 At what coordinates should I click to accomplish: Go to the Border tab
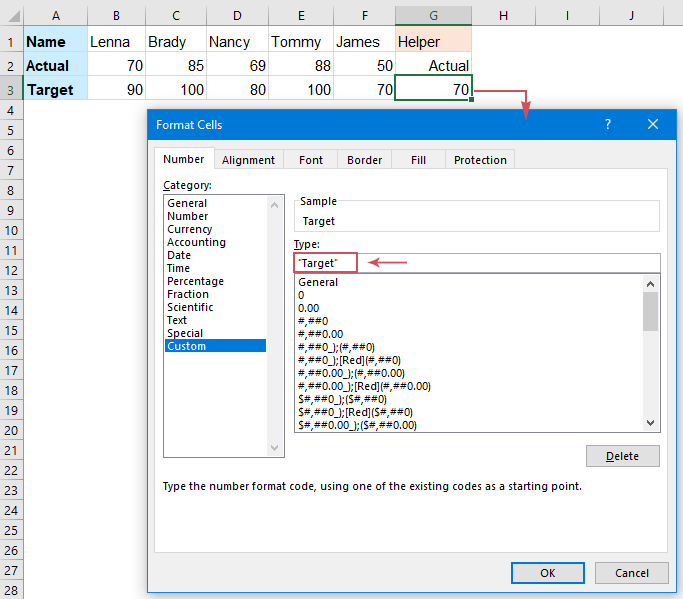click(364, 160)
